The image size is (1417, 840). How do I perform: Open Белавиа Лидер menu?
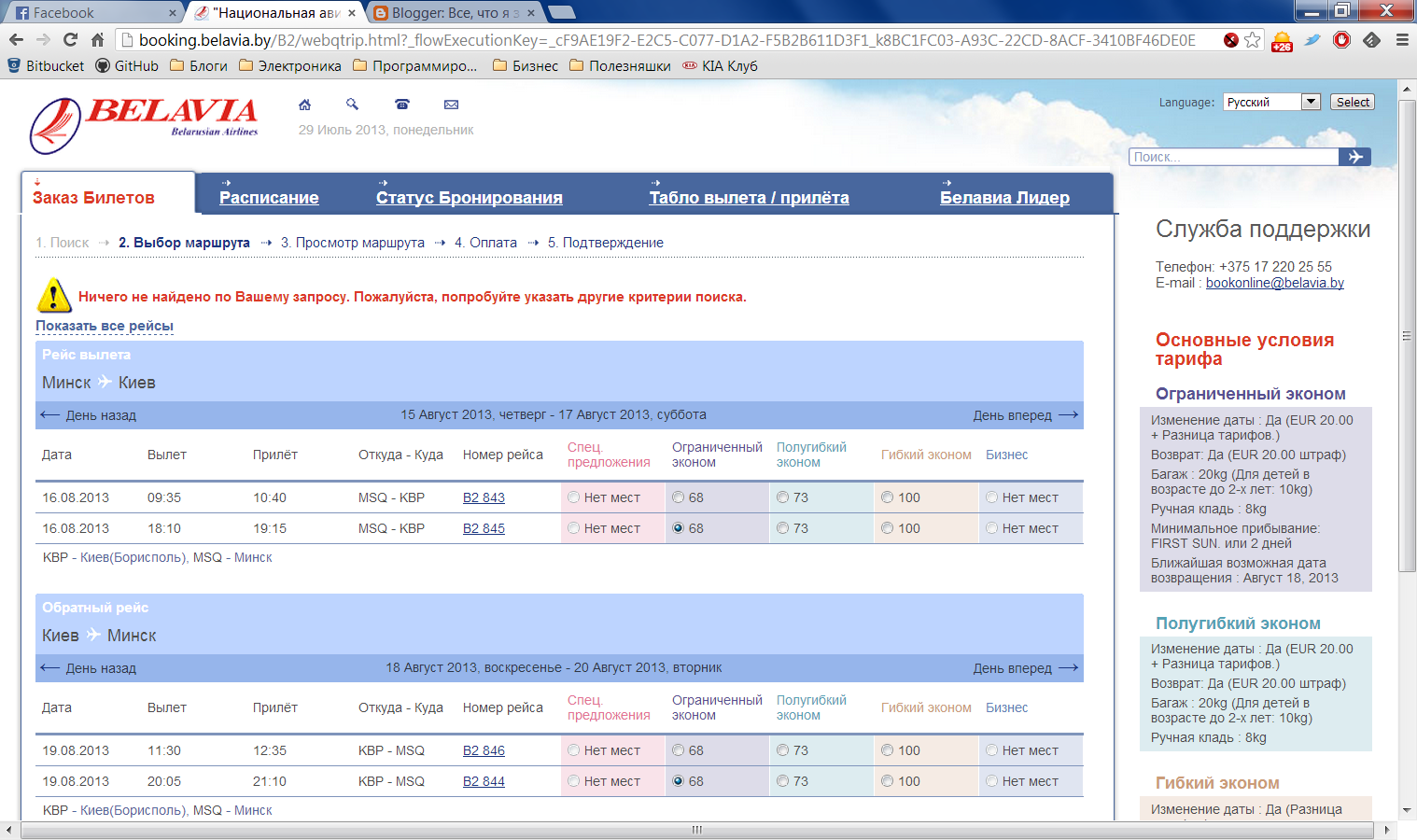[1004, 198]
